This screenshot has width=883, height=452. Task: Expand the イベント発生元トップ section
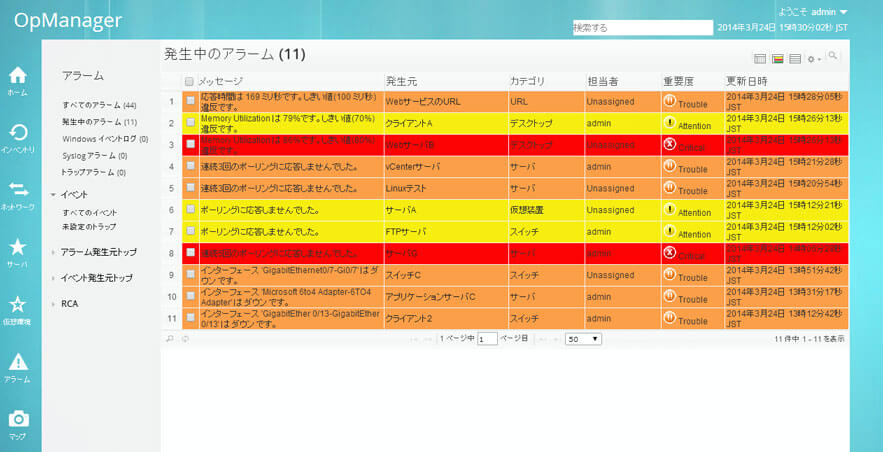53,278
